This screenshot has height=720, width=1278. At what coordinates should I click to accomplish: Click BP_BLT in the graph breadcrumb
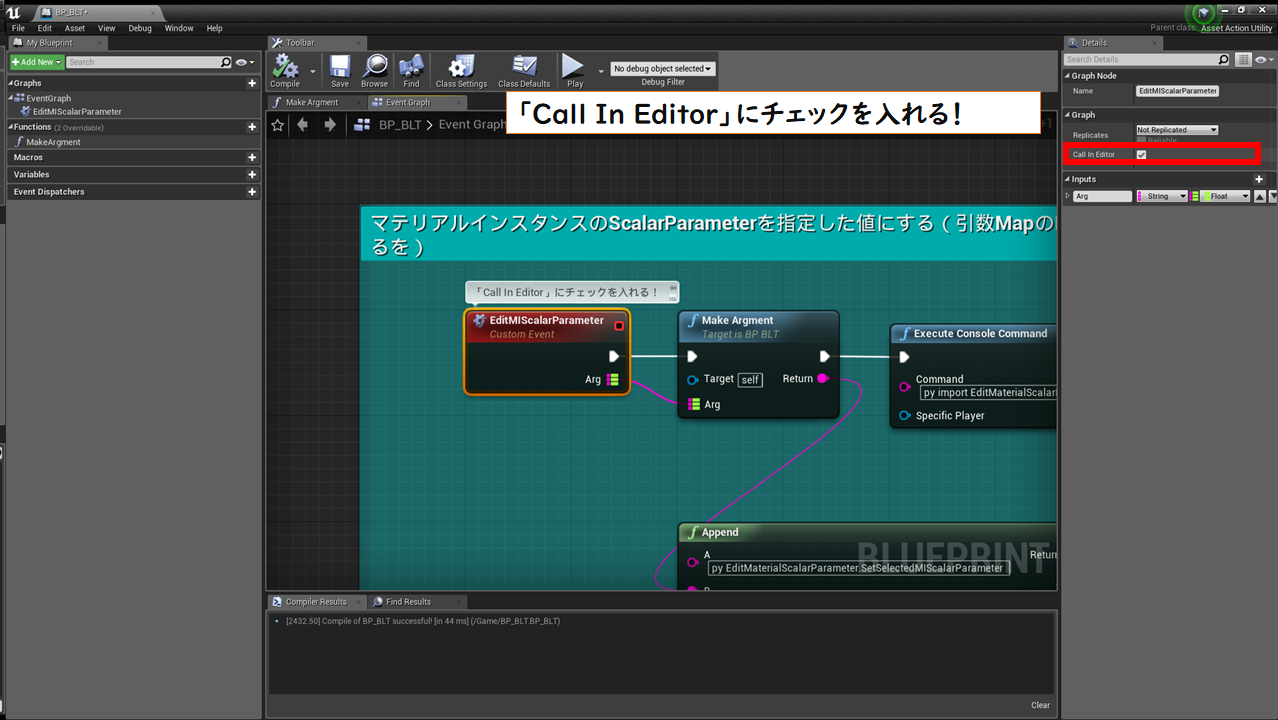[x=400, y=125]
